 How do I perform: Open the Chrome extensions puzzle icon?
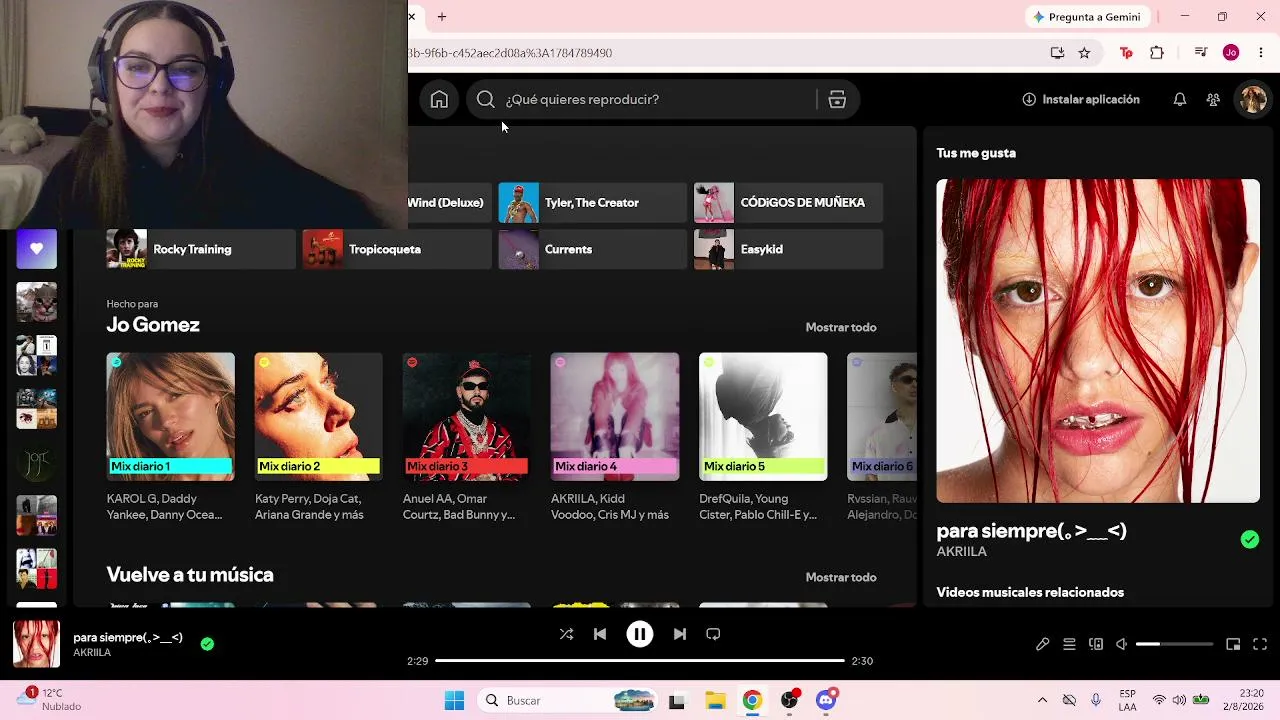tap(1157, 53)
